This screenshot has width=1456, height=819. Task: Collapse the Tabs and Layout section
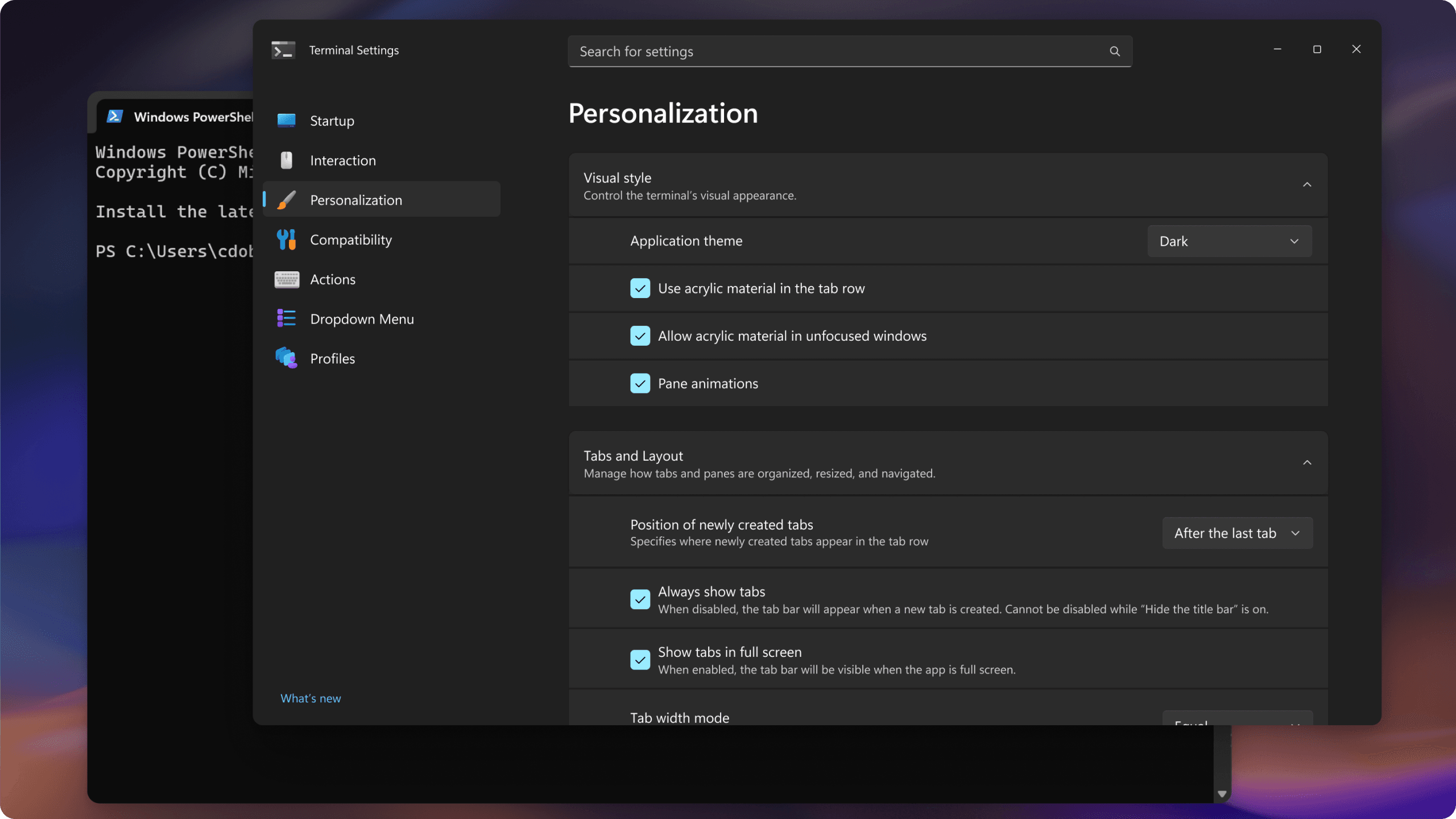(1306, 462)
